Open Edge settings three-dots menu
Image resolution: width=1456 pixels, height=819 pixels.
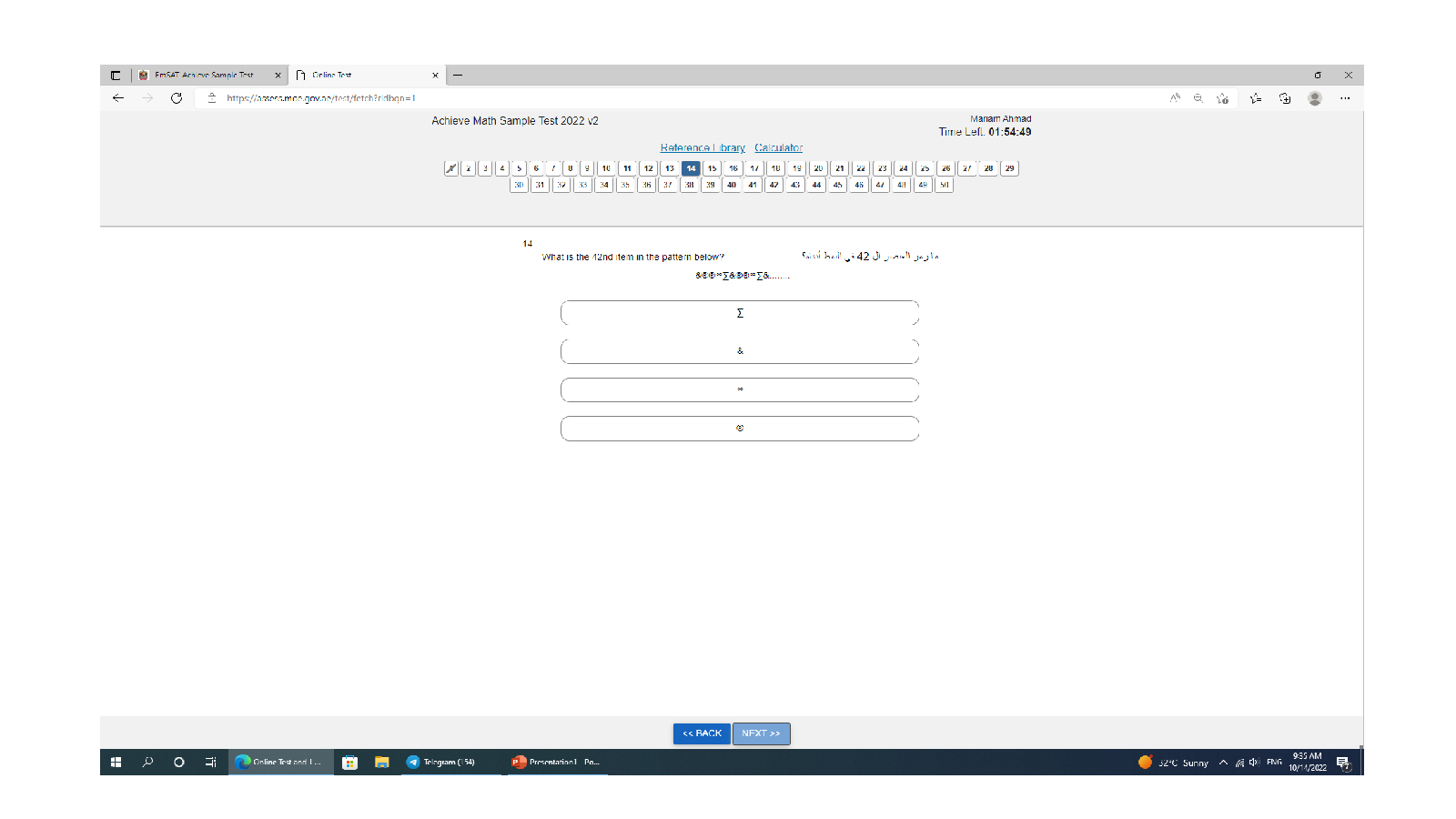[1345, 98]
